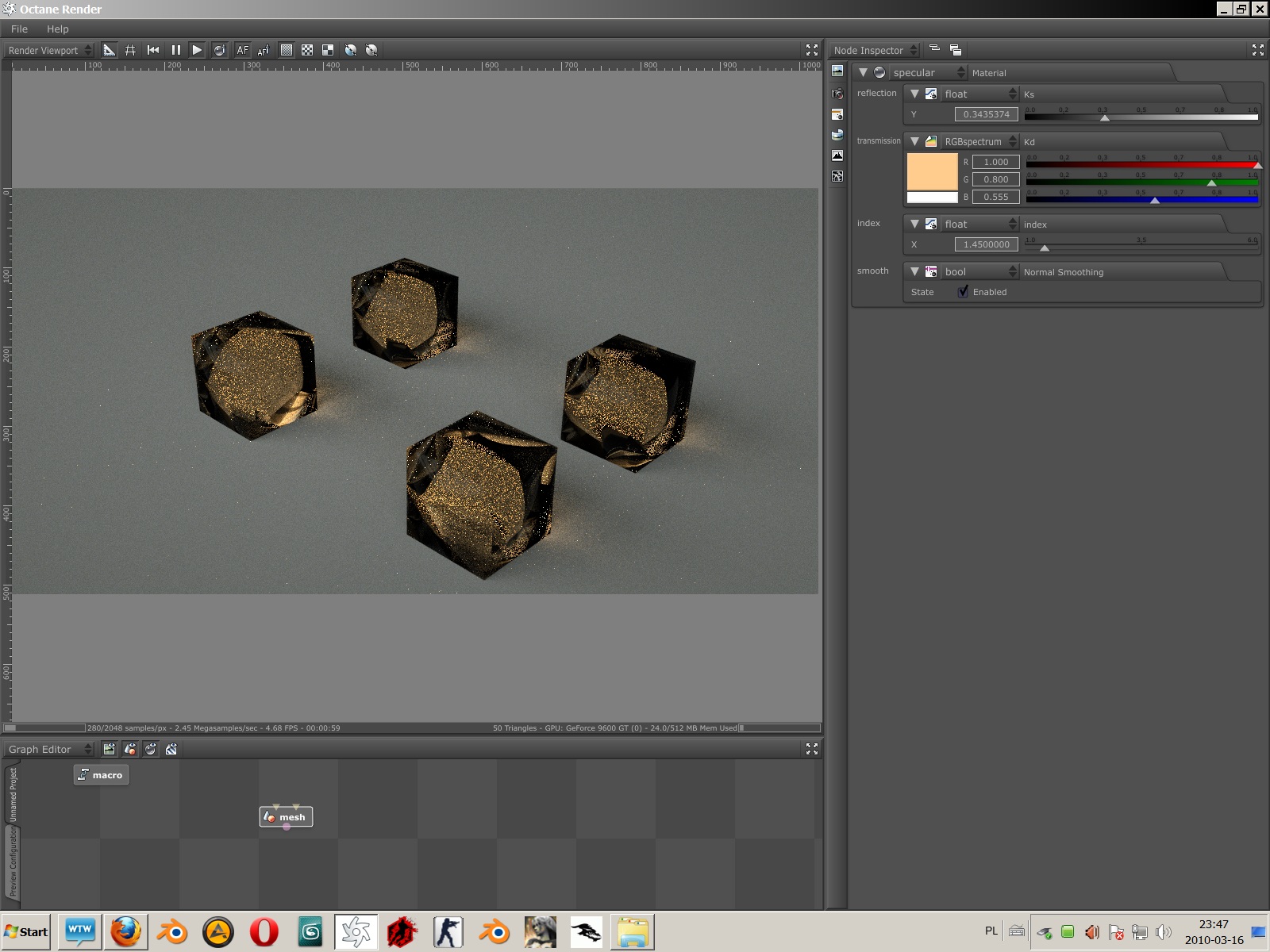Restart render with rewind button
This screenshot has width=1270, height=952.
click(x=153, y=50)
